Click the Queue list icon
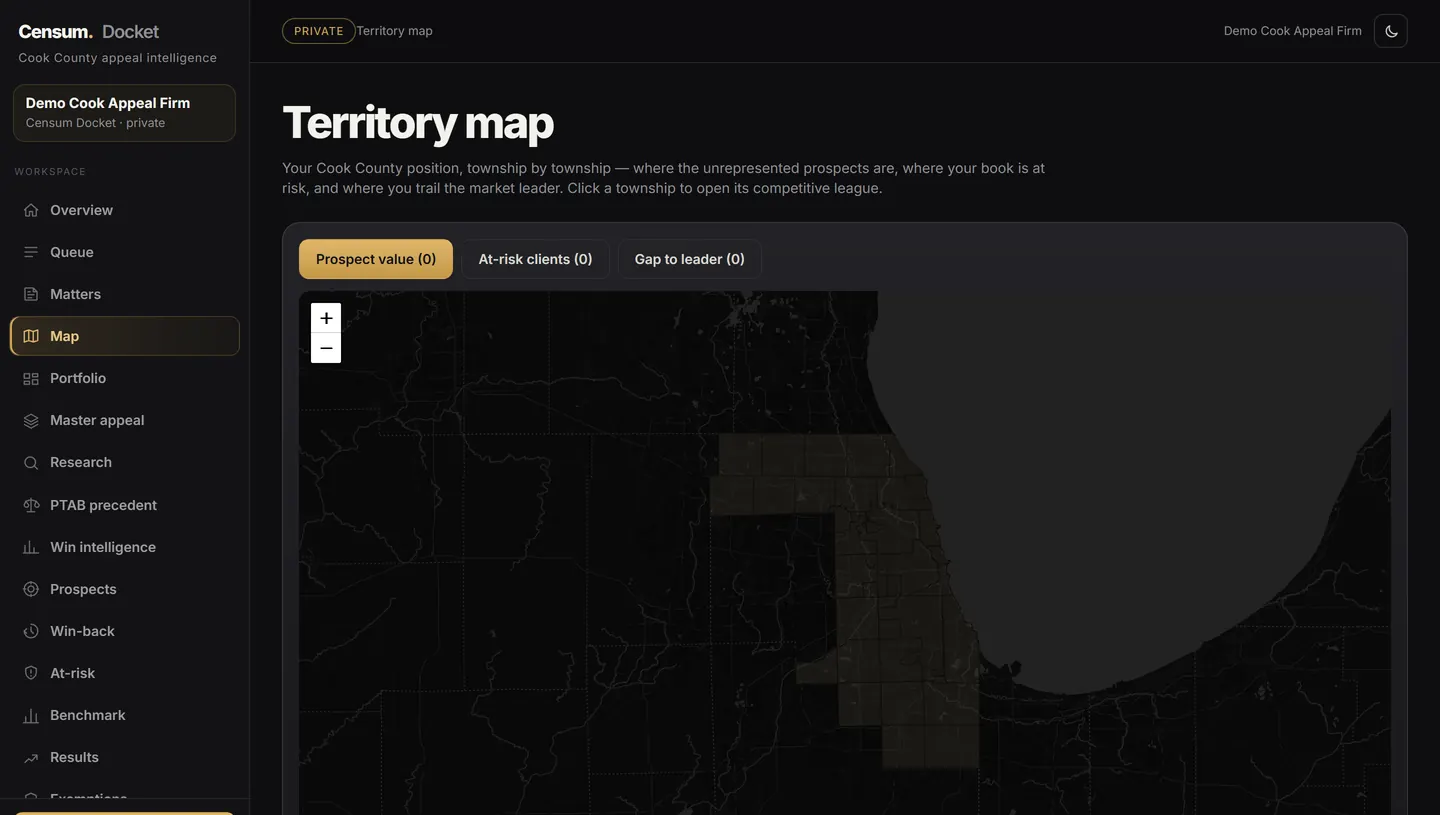The image size is (1440, 815). pyautogui.click(x=31, y=252)
